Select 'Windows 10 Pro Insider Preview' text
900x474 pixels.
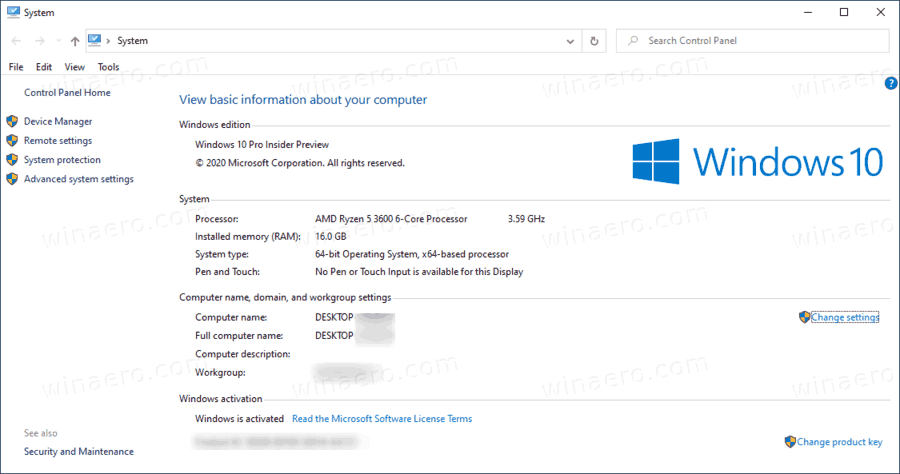pyautogui.click(x=262, y=145)
